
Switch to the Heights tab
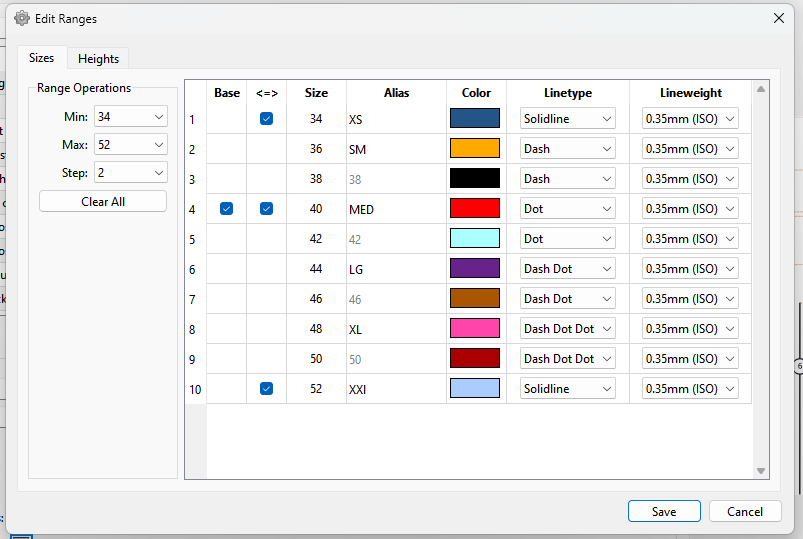98,59
